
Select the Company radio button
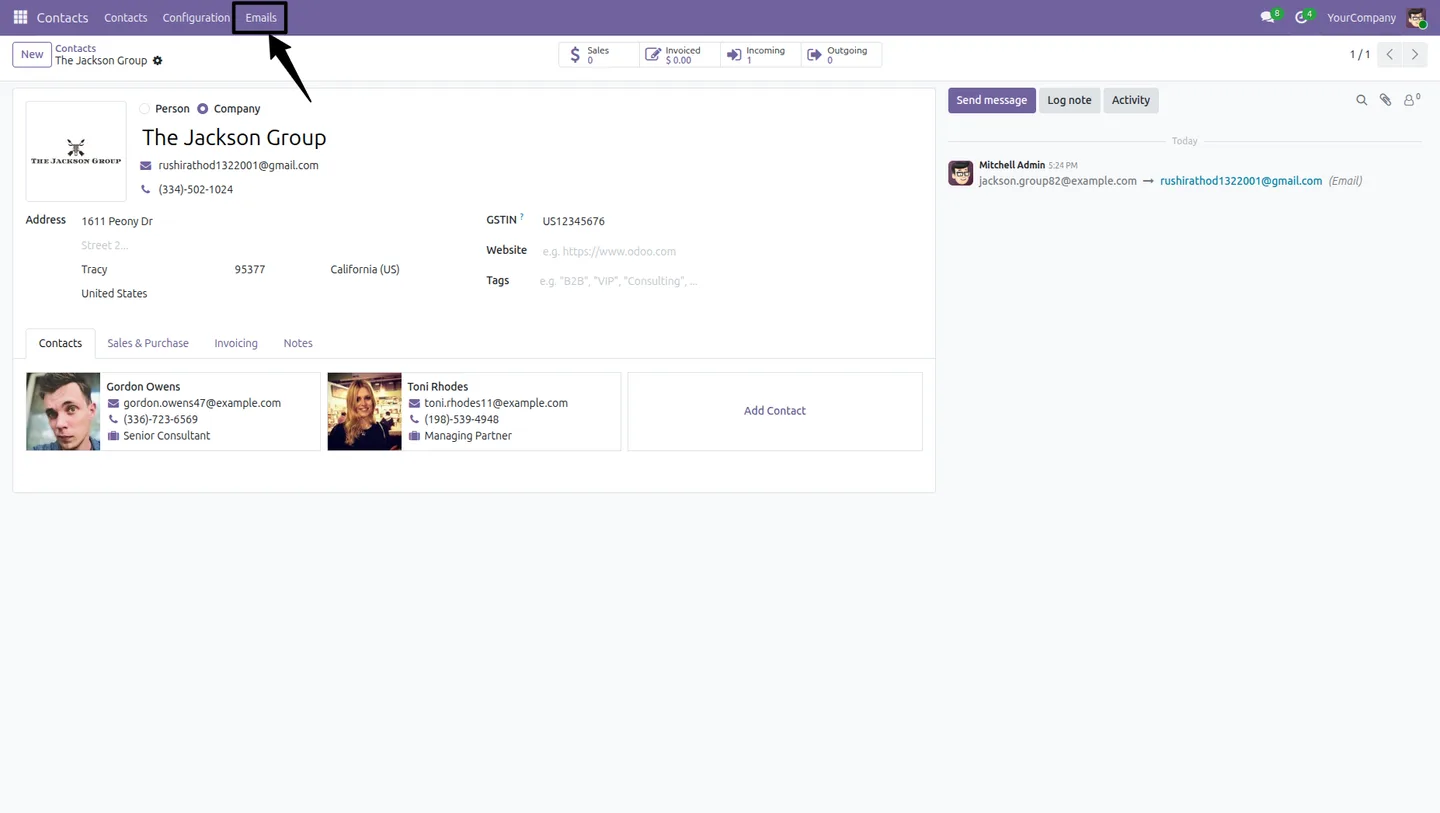[203, 109]
